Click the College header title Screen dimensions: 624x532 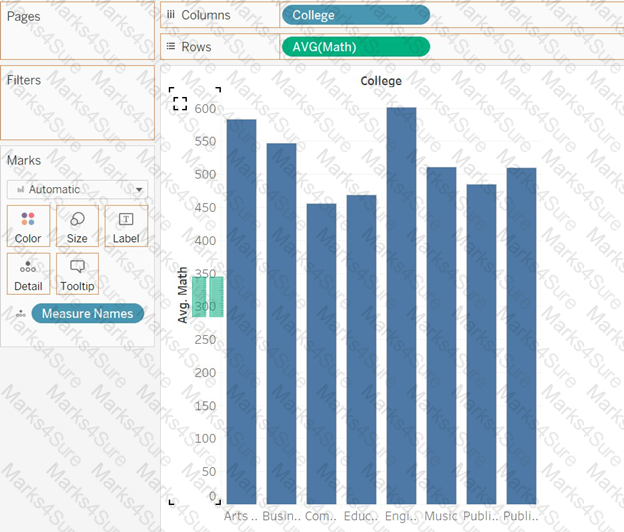click(x=381, y=81)
